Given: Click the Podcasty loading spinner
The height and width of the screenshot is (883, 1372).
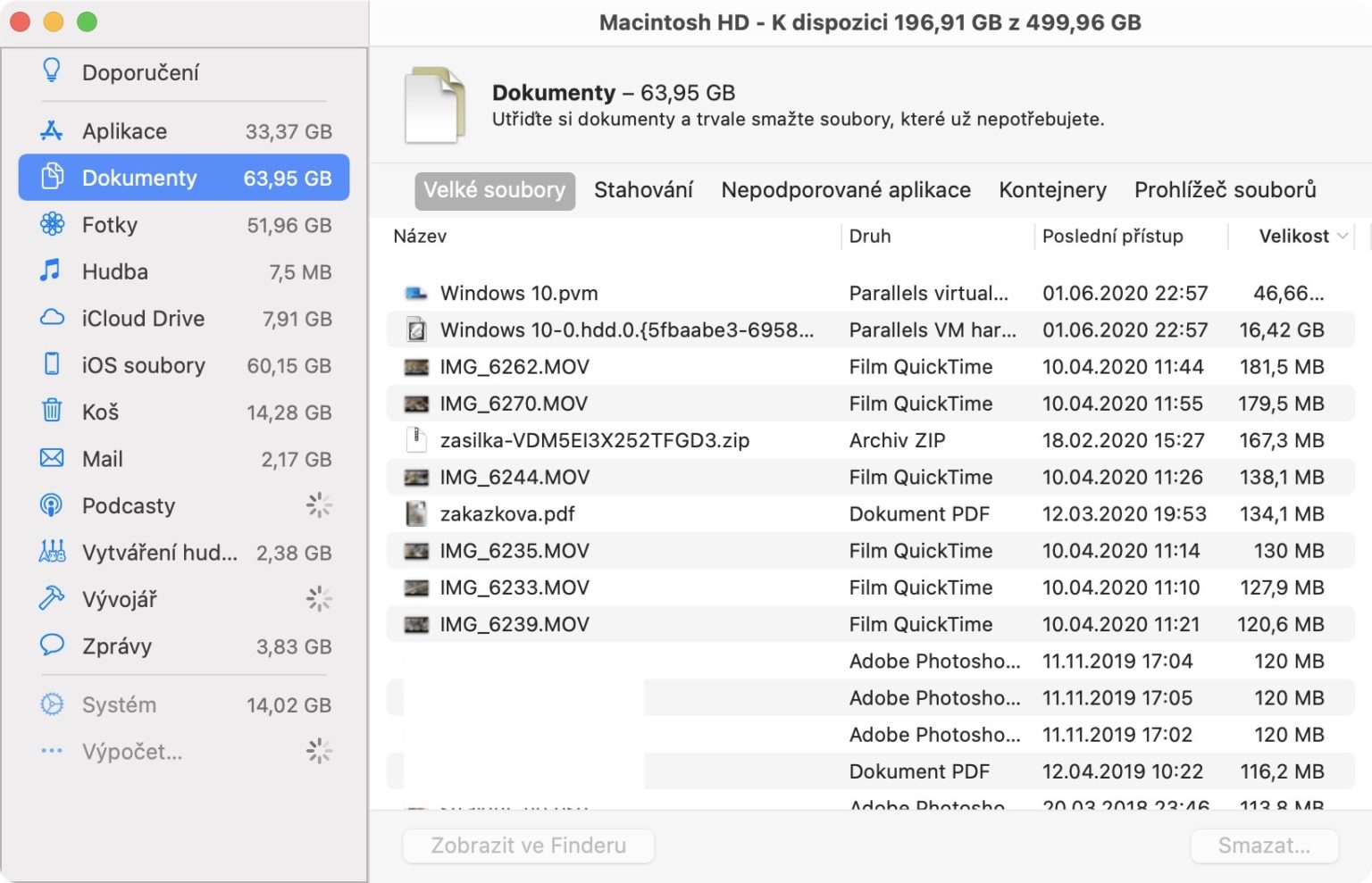Looking at the screenshot, I should [319, 505].
